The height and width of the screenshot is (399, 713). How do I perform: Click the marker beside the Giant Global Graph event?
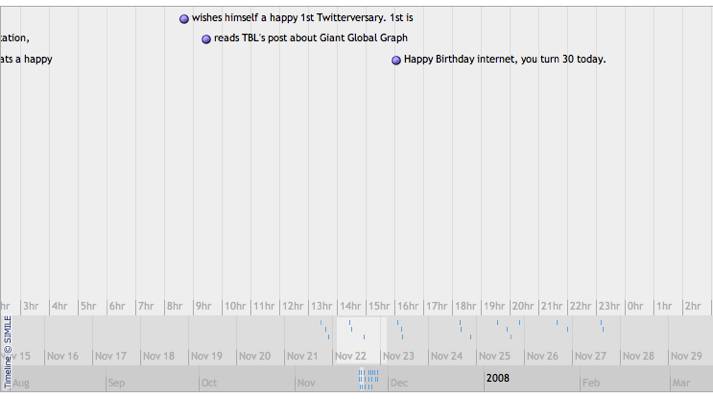click(206, 39)
